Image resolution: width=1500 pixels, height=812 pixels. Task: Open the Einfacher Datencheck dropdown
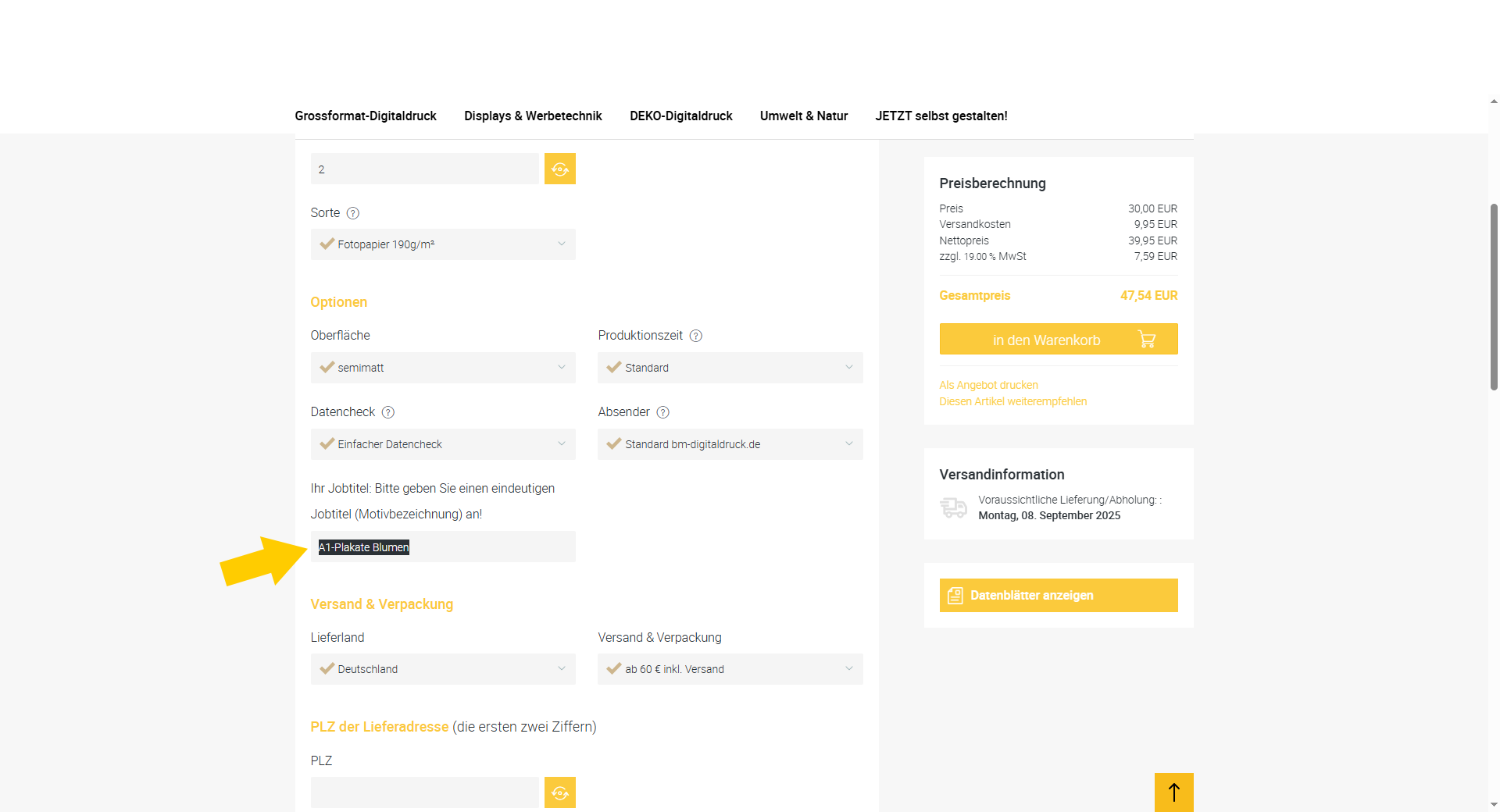pyautogui.click(x=443, y=444)
